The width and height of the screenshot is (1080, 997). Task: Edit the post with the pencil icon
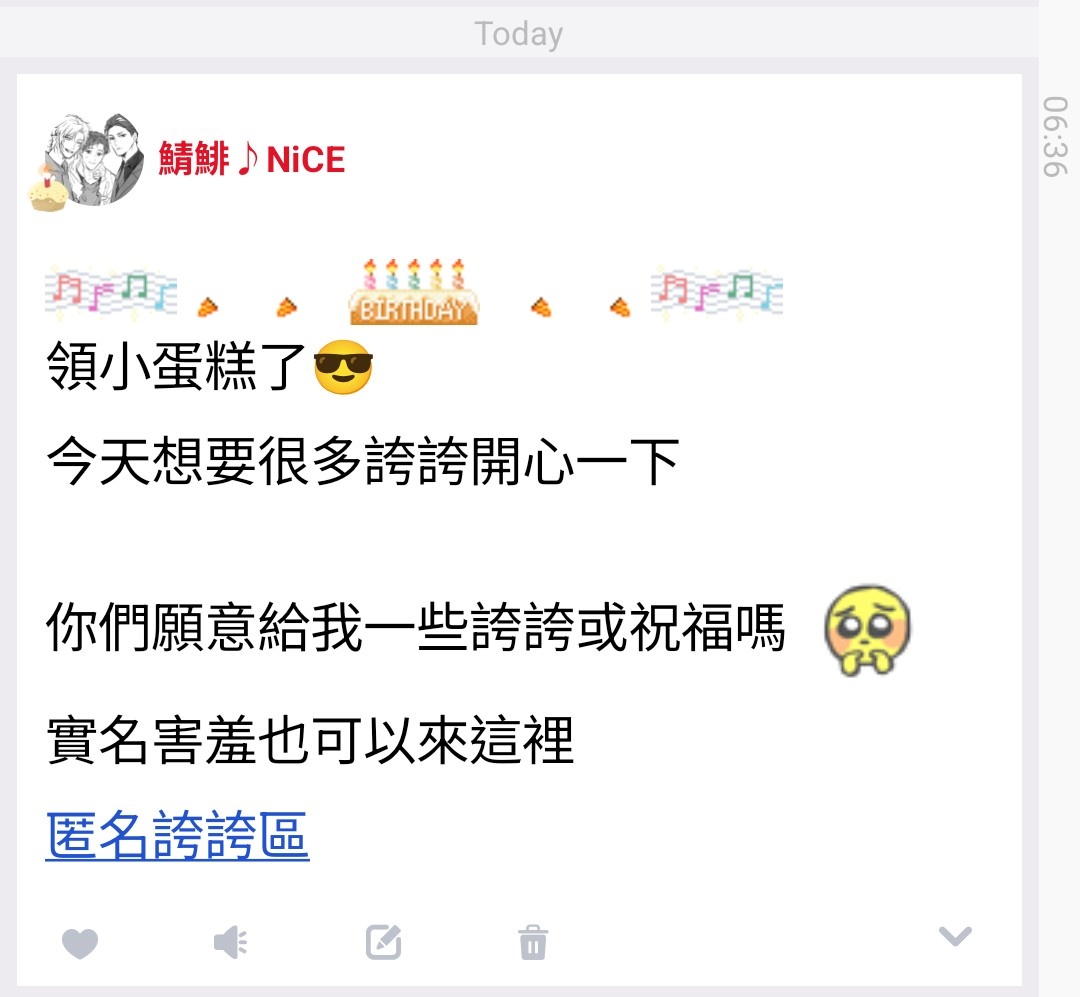click(x=384, y=942)
